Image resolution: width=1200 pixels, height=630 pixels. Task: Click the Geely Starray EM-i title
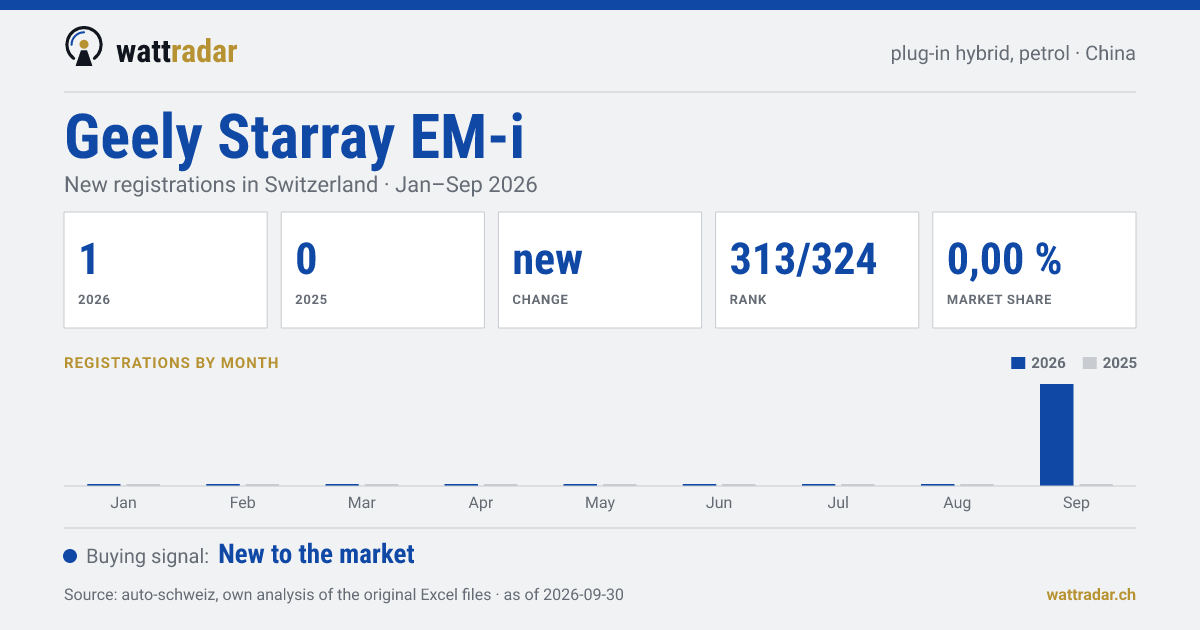click(x=294, y=137)
